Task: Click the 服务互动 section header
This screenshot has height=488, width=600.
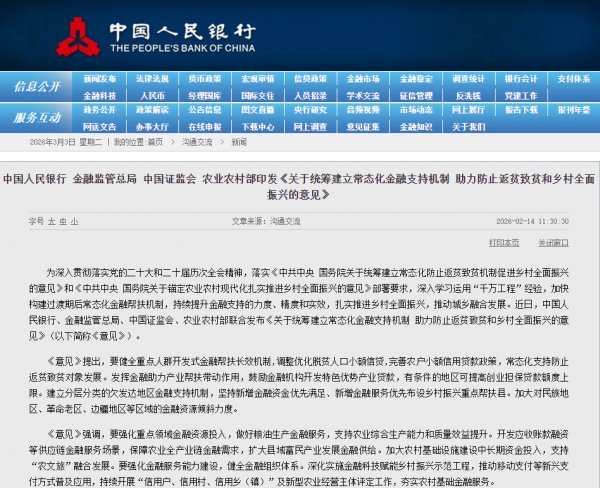Action: click(37, 118)
